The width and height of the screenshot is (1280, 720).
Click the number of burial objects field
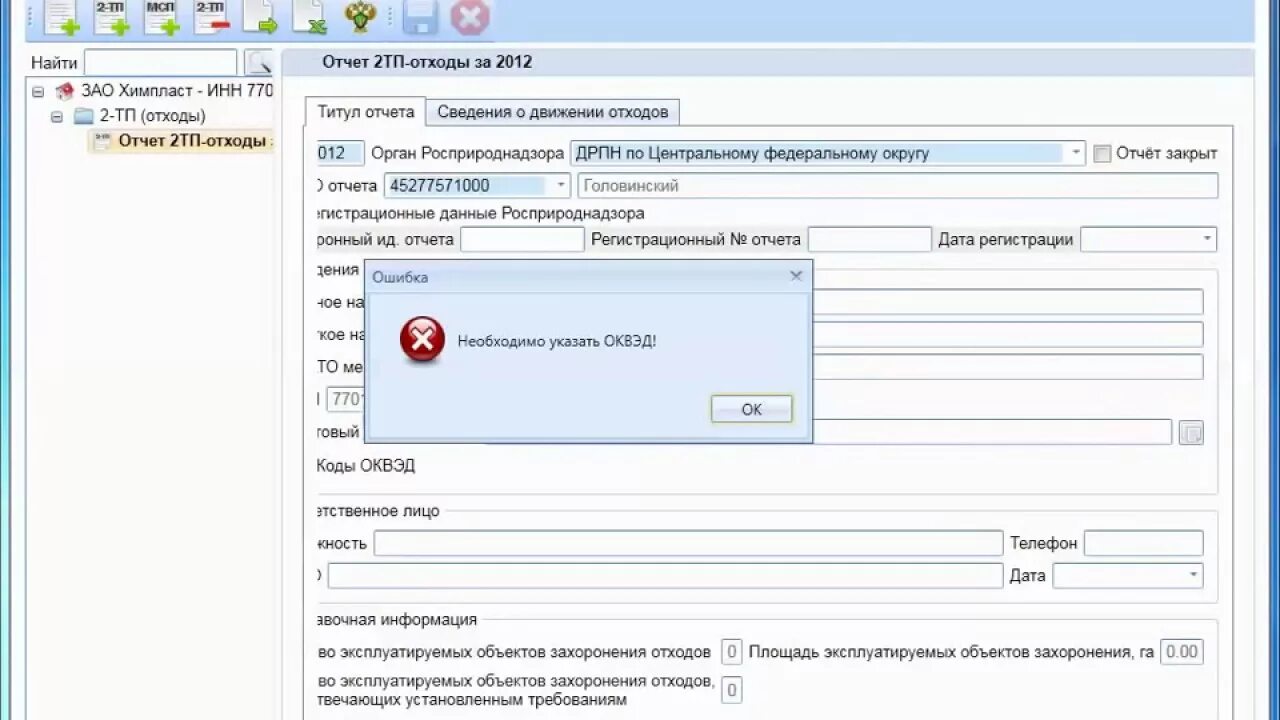point(731,652)
